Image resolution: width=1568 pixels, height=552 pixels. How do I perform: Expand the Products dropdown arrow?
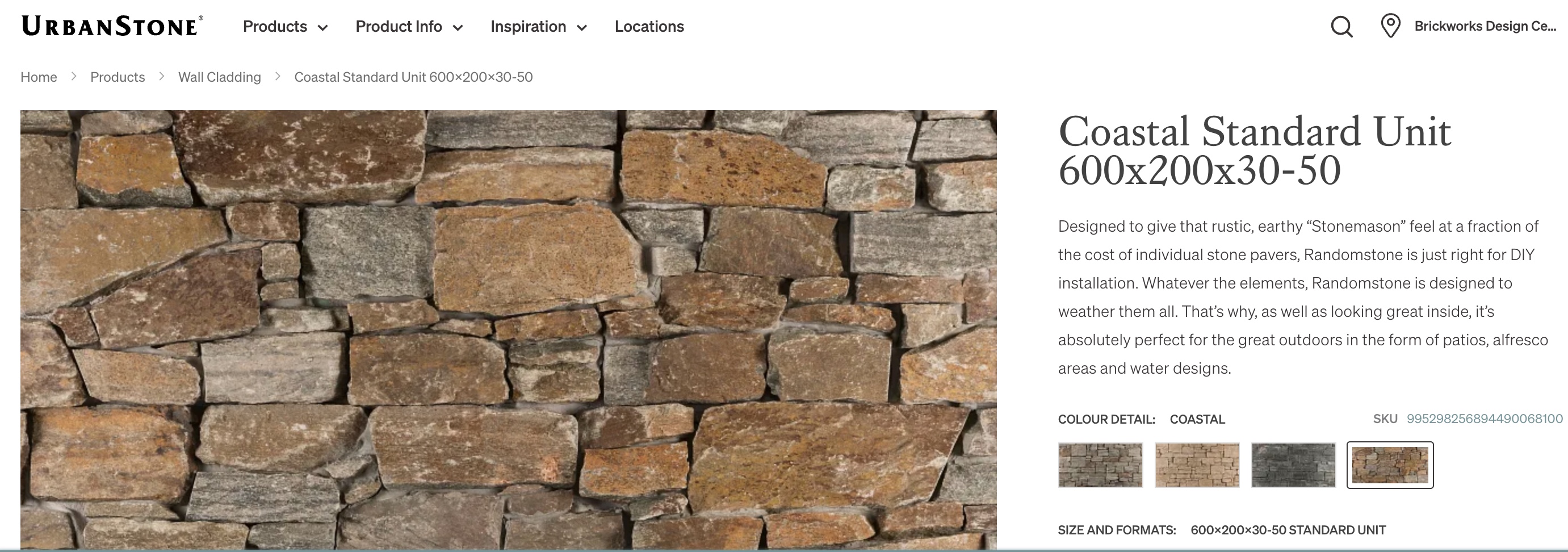pyautogui.click(x=323, y=27)
